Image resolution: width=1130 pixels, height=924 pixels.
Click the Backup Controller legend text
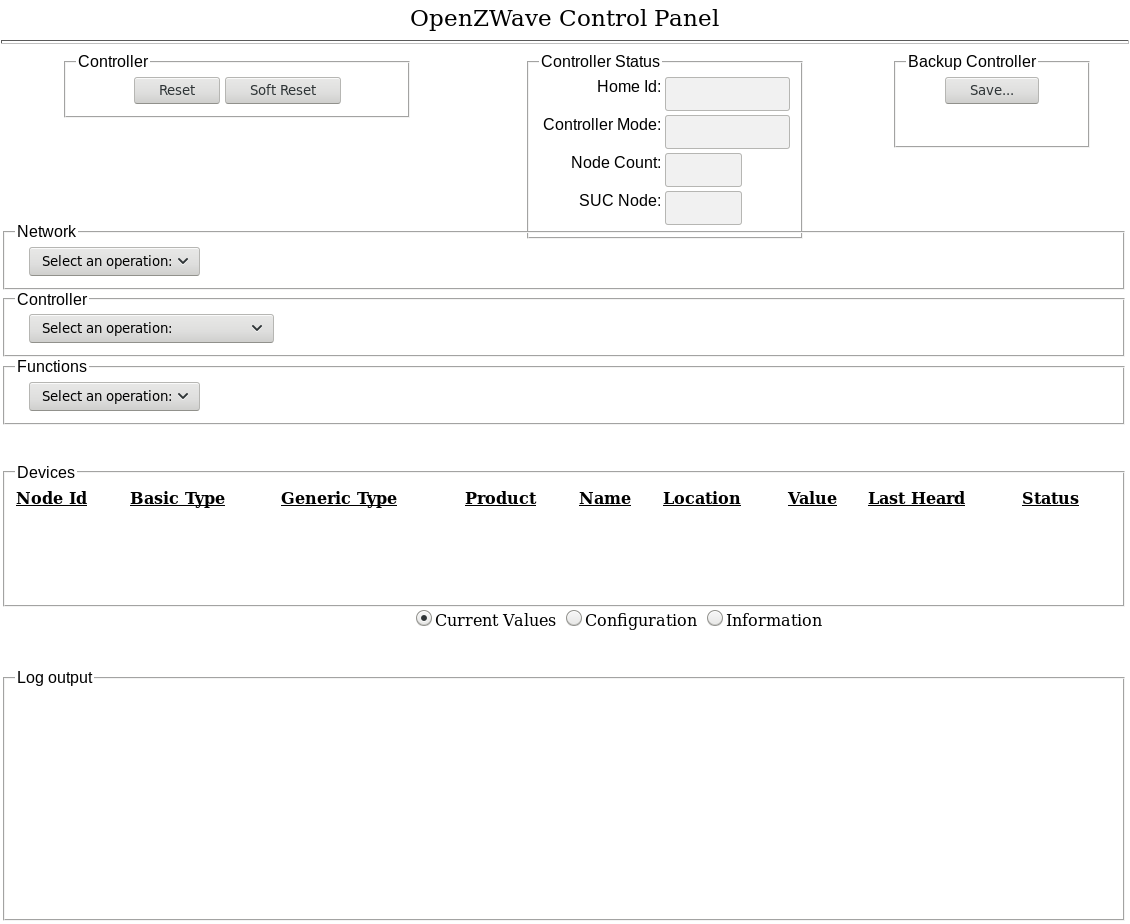click(972, 62)
